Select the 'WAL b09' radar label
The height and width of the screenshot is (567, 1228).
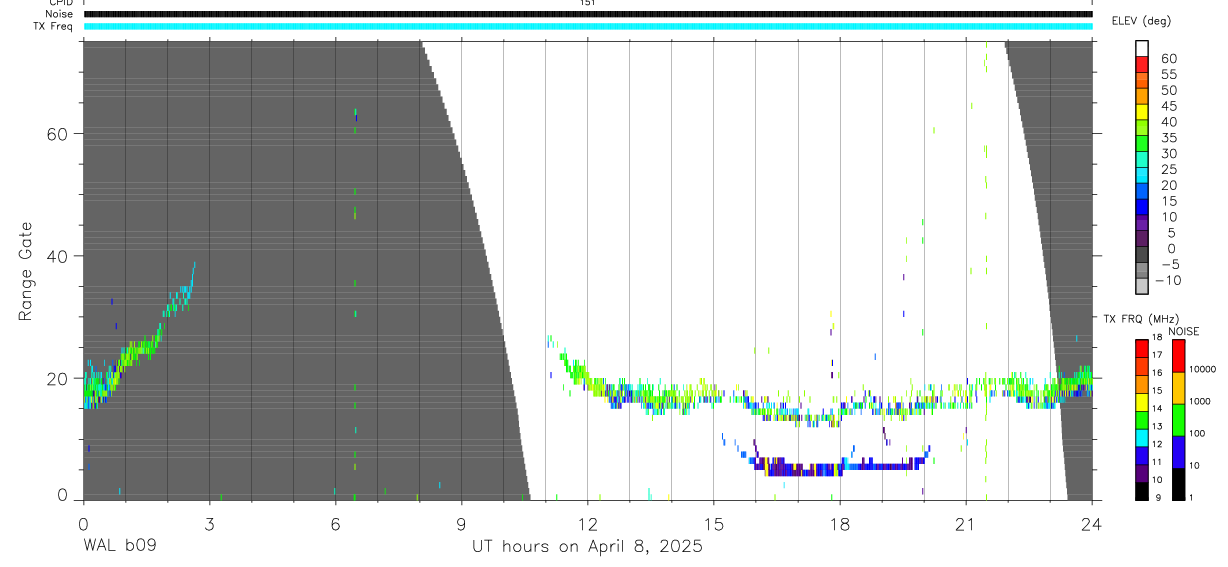click(x=119, y=547)
